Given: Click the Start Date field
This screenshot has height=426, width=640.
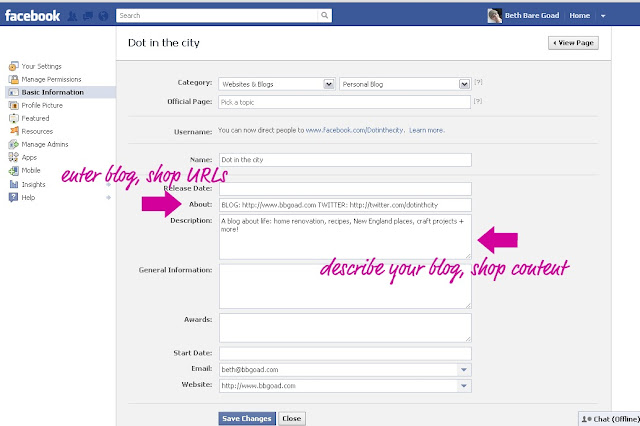Looking at the screenshot, I should [x=345, y=353].
